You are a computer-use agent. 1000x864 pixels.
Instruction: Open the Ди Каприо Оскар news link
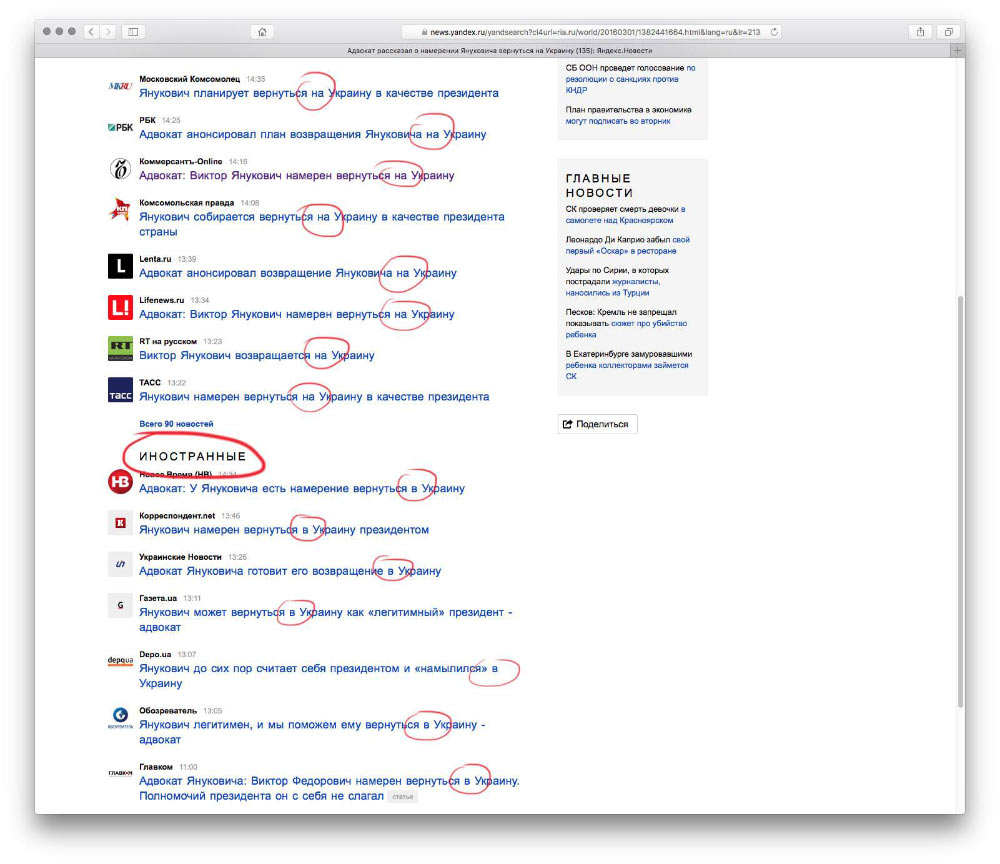pyautogui.click(x=627, y=246)
